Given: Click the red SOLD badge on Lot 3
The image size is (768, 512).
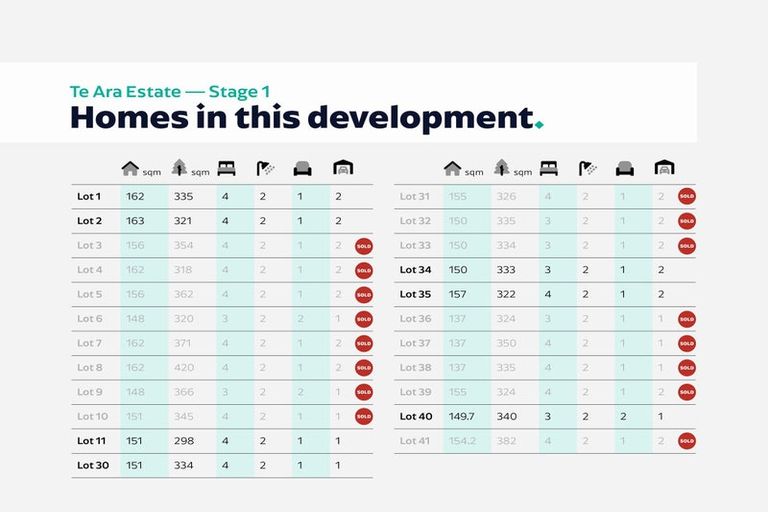Looking at the screenshot, I should click(364, 246).
